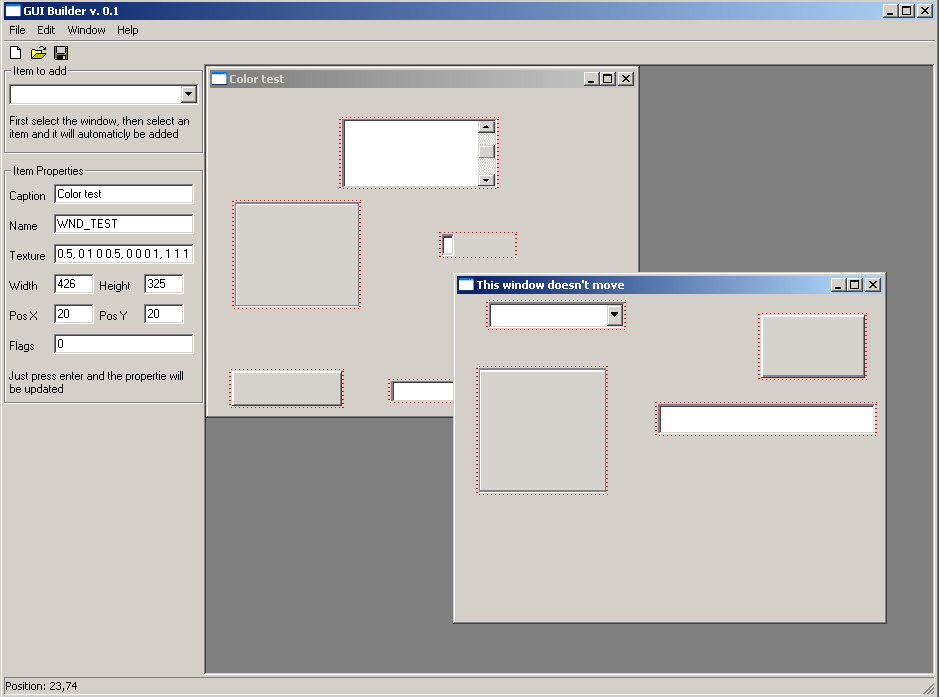This screenshot has width=939, height=697.
Task: Click the Save floppy disk icon
Action: tap(60, 53)
